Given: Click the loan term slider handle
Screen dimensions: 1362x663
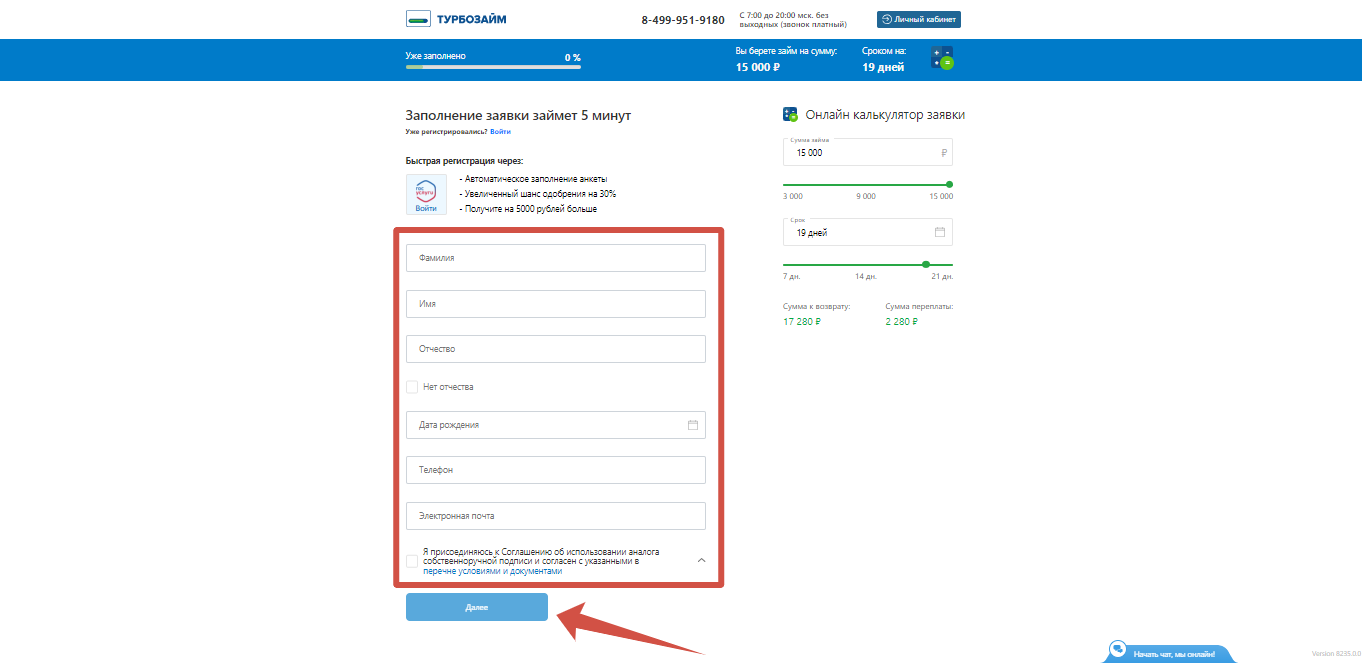Looking at the screenshot, I should [x=925, y=264].
